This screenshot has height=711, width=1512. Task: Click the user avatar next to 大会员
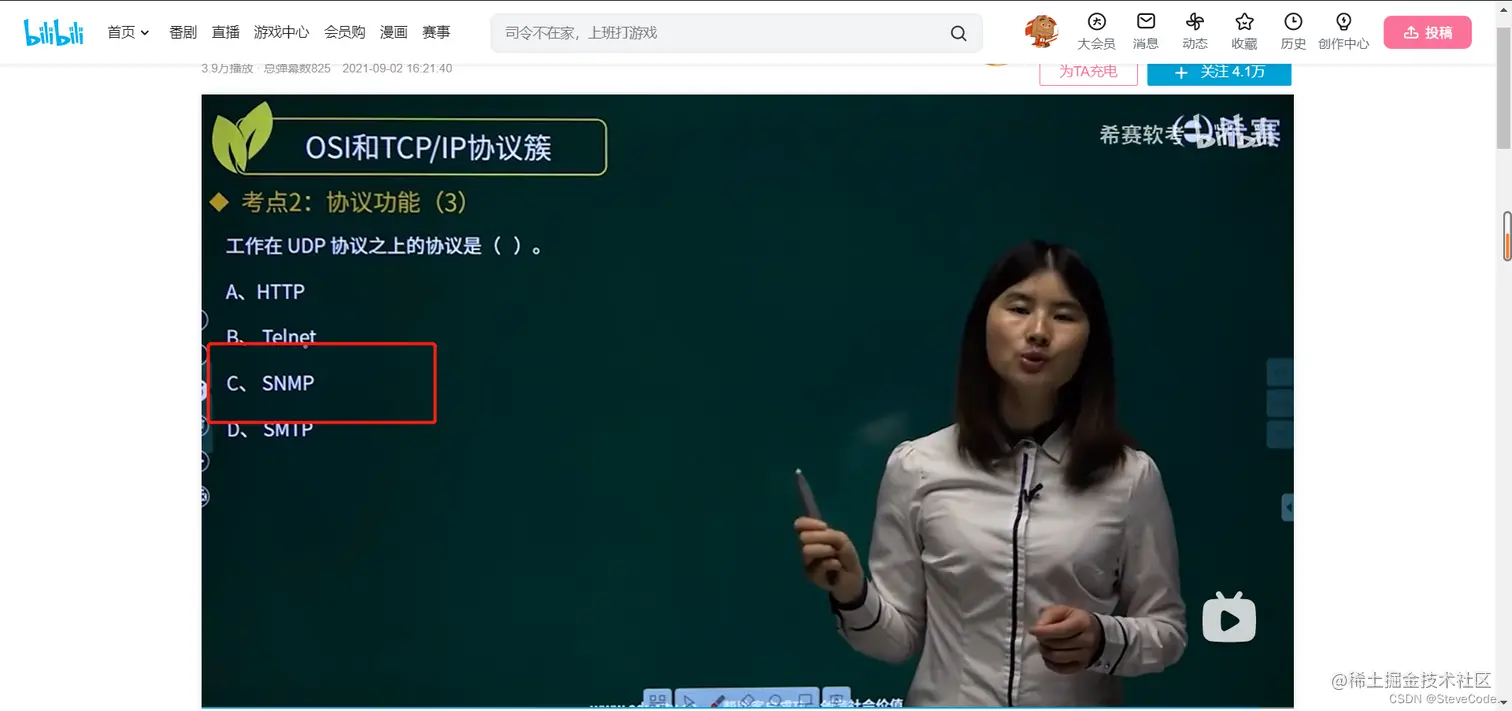pos(1040,31)
